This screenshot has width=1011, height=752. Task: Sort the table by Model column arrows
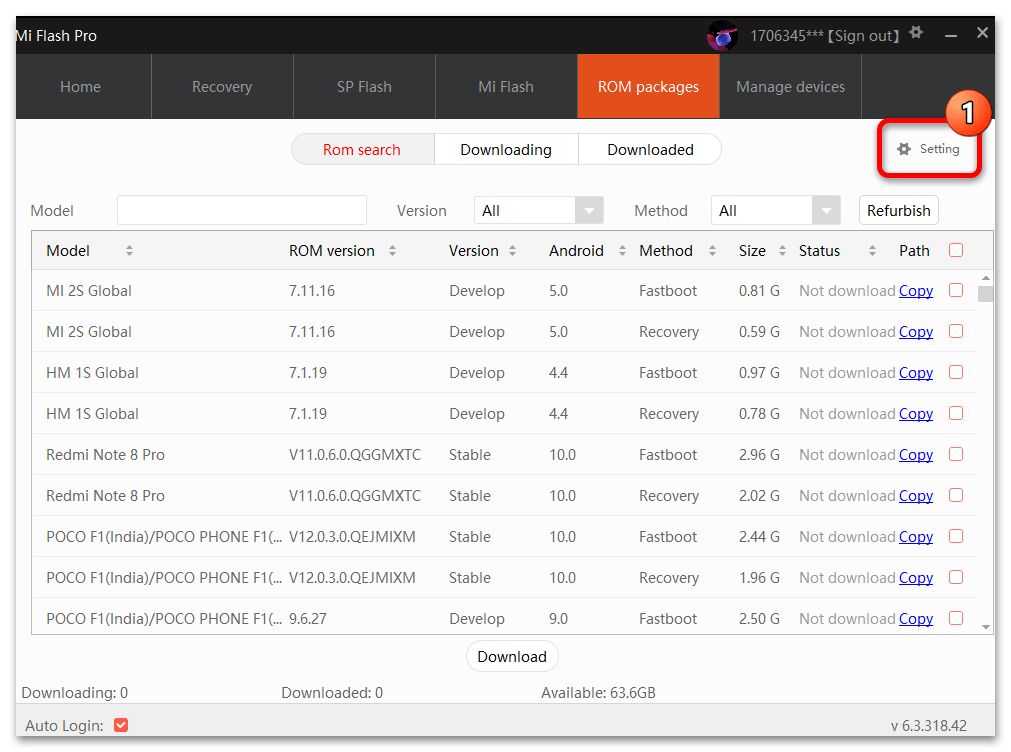(x=130, y=250)
